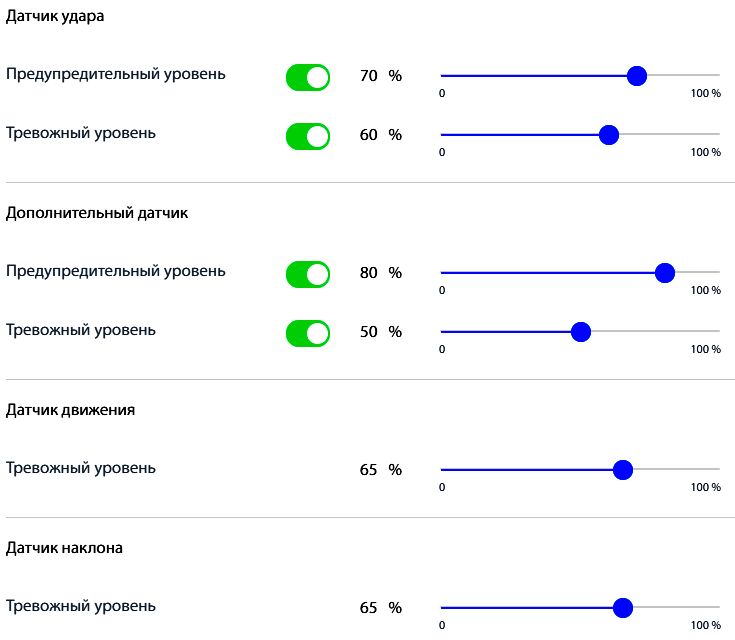Click the Датчик наклона slider handle
The image size is (735, 640).
pyautogui.click(x=622, y=608)
